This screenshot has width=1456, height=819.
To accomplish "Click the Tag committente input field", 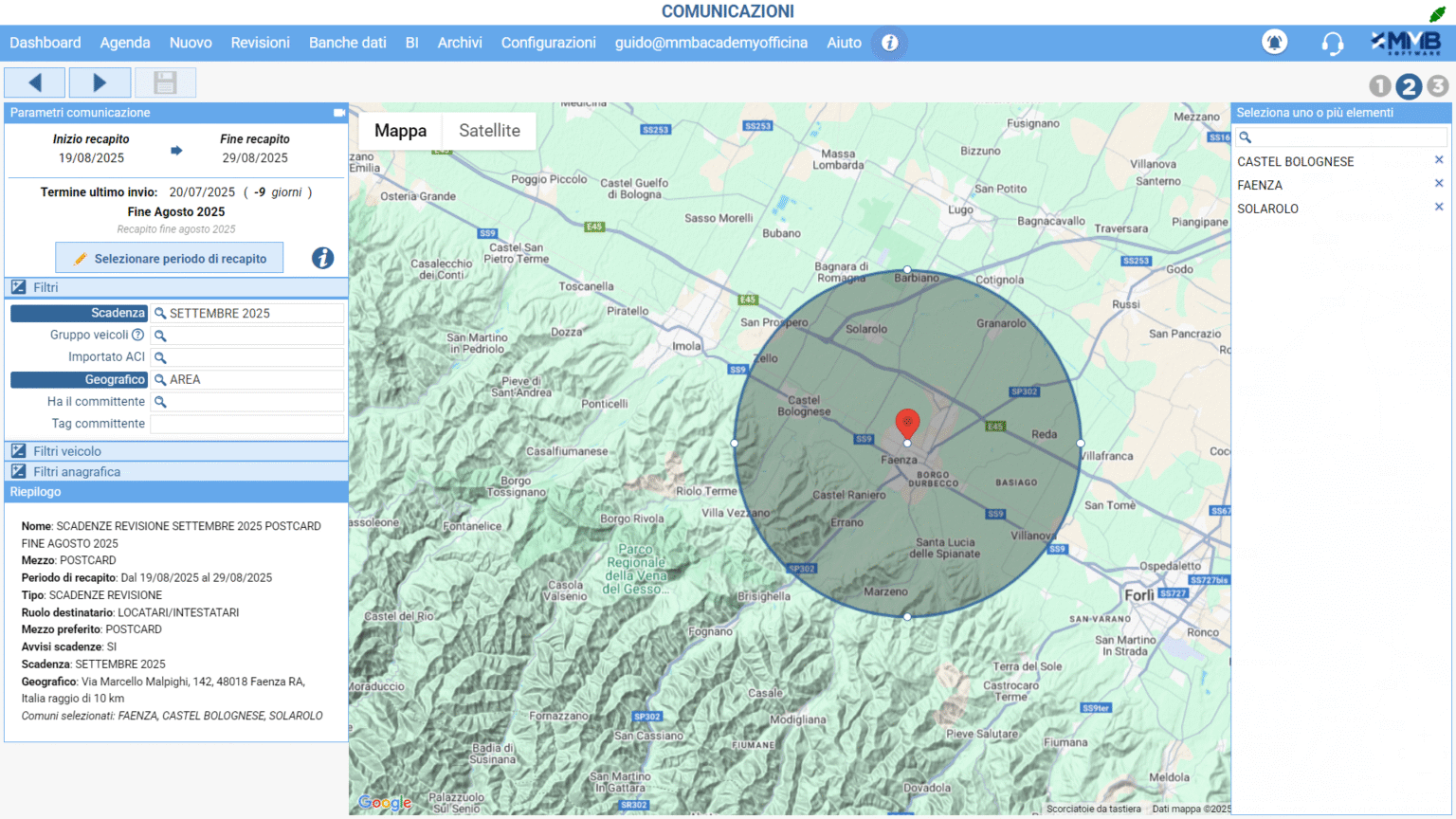I will 246,424.
